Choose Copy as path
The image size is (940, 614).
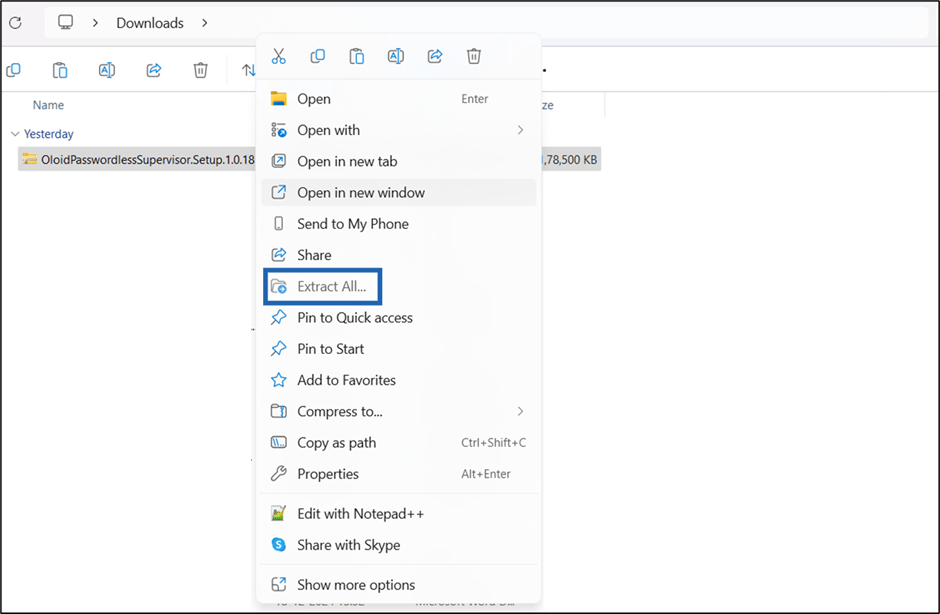[399, 443]
